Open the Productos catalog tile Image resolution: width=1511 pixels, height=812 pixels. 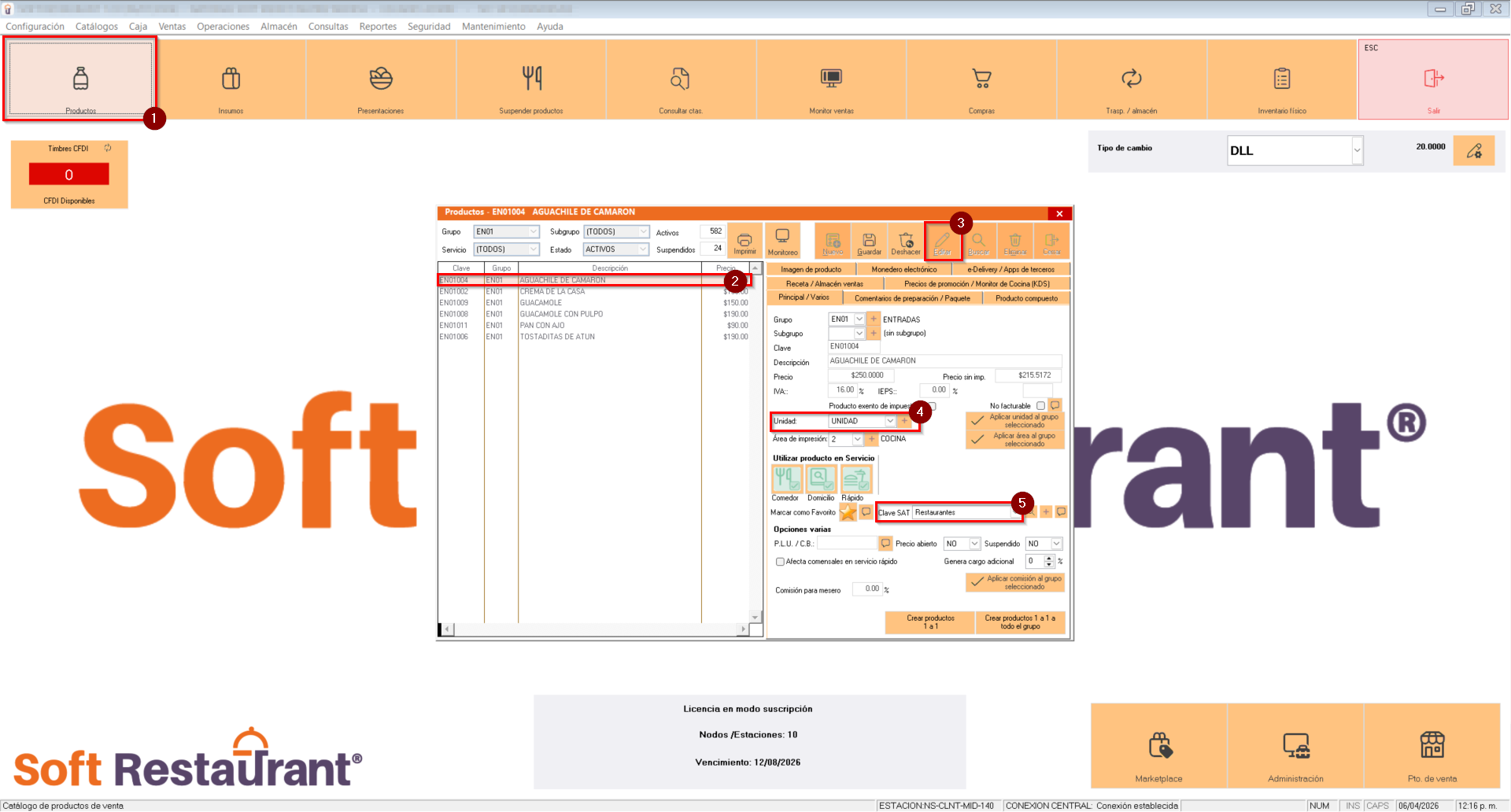(x=80, y=79)
